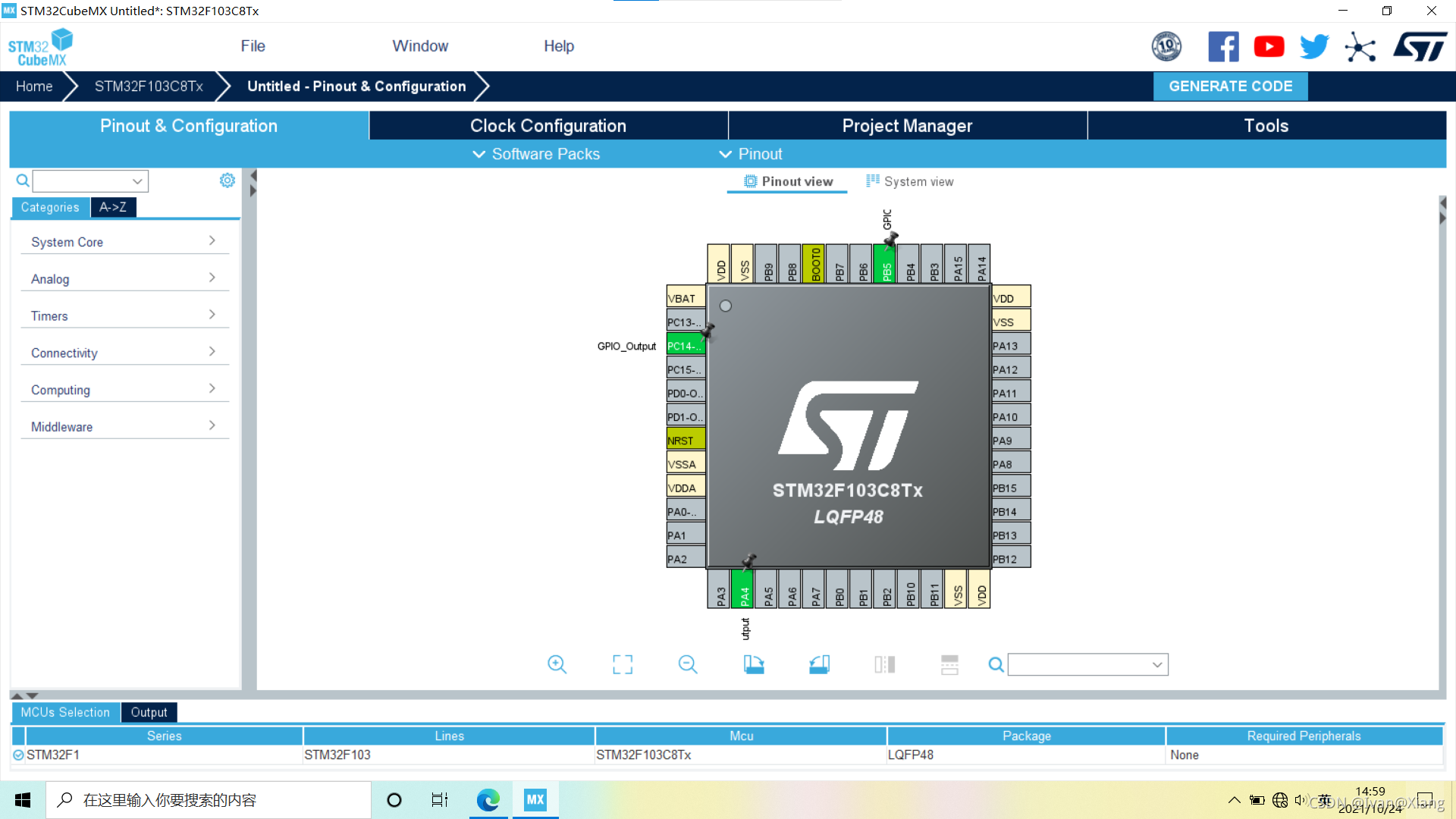Switch to the Clock Configuration tab

[548, 126]
